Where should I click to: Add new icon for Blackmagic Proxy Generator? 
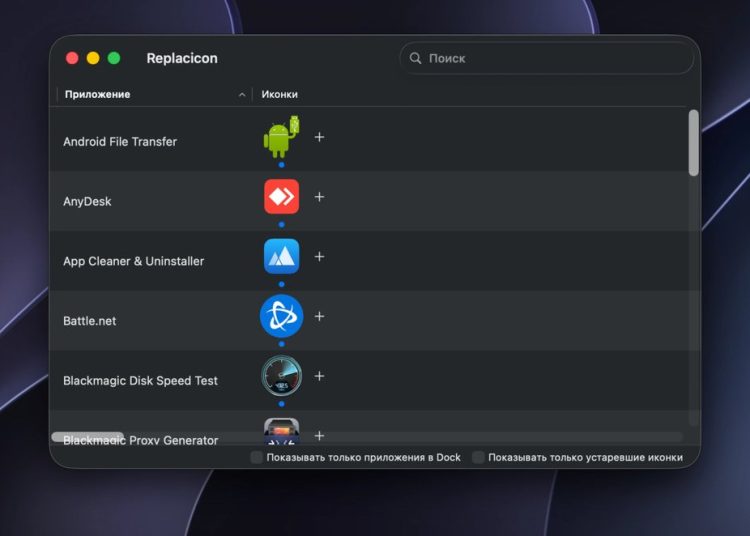point(319,436)
